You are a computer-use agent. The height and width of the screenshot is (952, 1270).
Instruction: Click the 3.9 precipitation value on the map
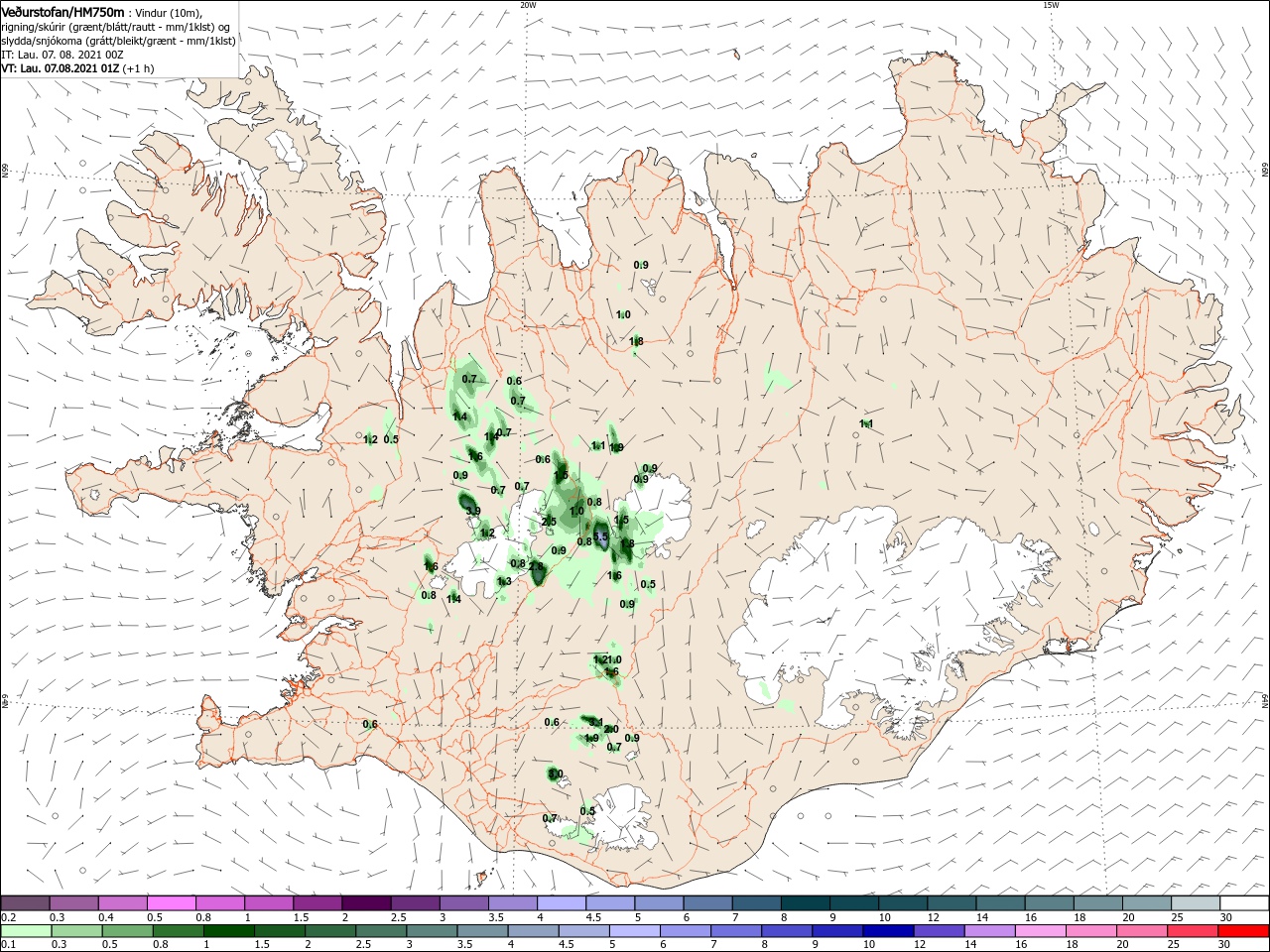(x=473, y=511)
